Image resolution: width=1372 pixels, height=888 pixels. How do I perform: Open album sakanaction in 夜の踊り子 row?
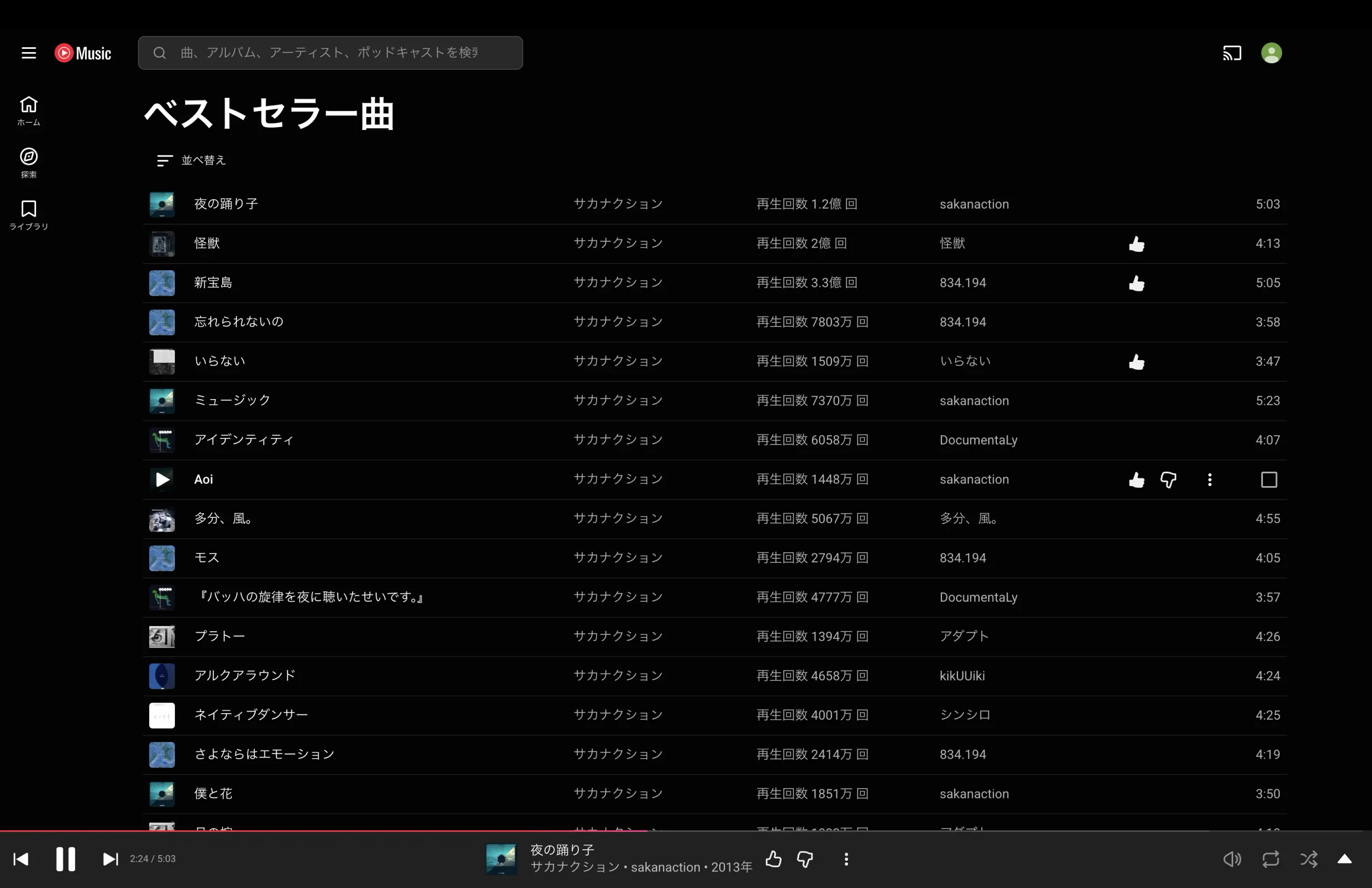tap(974, 204)
